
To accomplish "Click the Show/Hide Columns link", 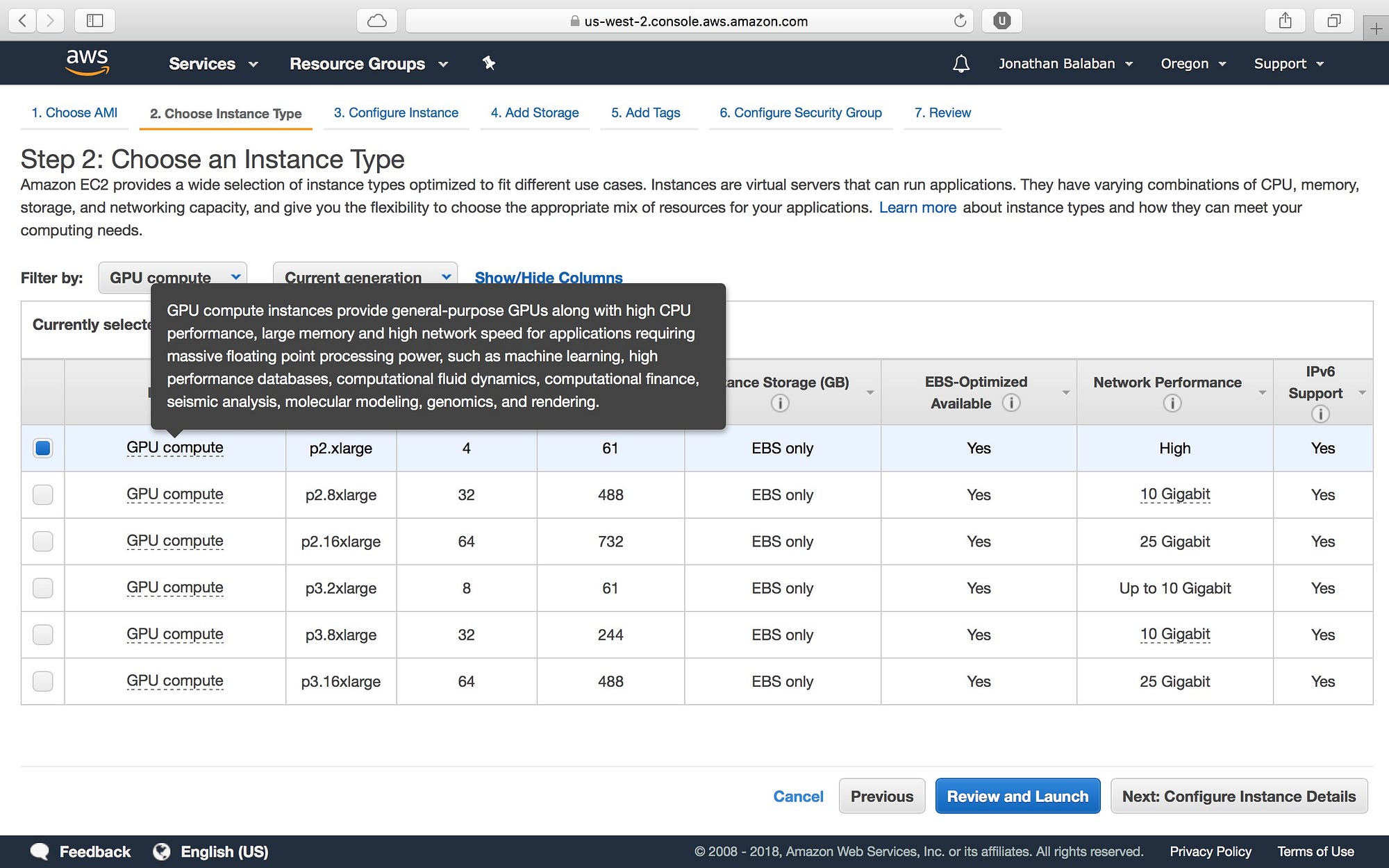I will pyautogui.click(x=548, y=277).
